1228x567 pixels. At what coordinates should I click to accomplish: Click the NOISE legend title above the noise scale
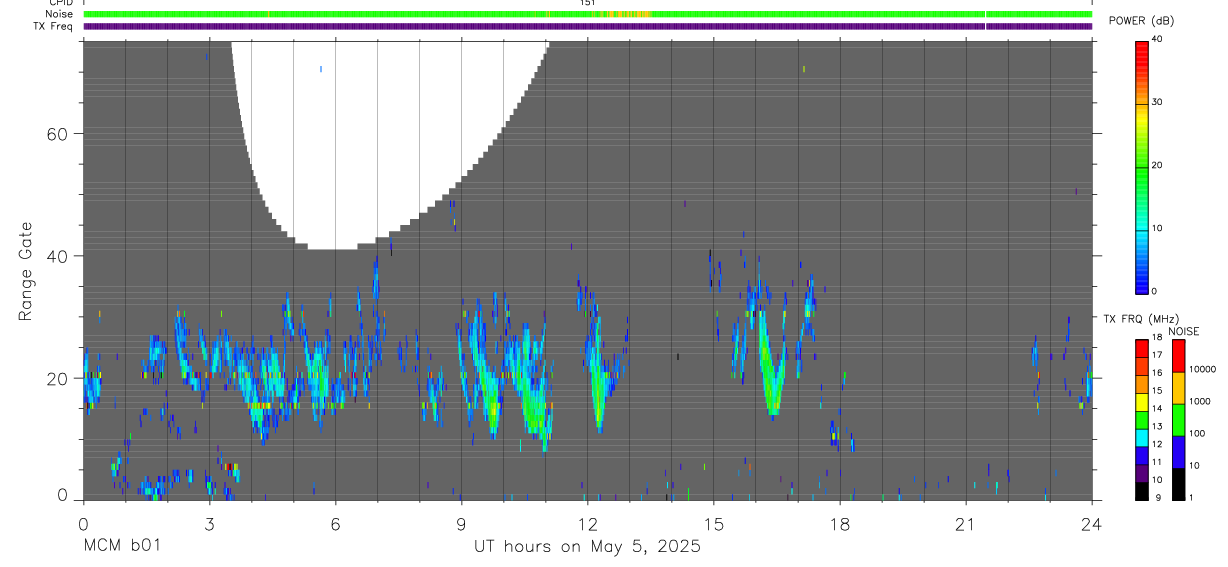pos(1183,331)
